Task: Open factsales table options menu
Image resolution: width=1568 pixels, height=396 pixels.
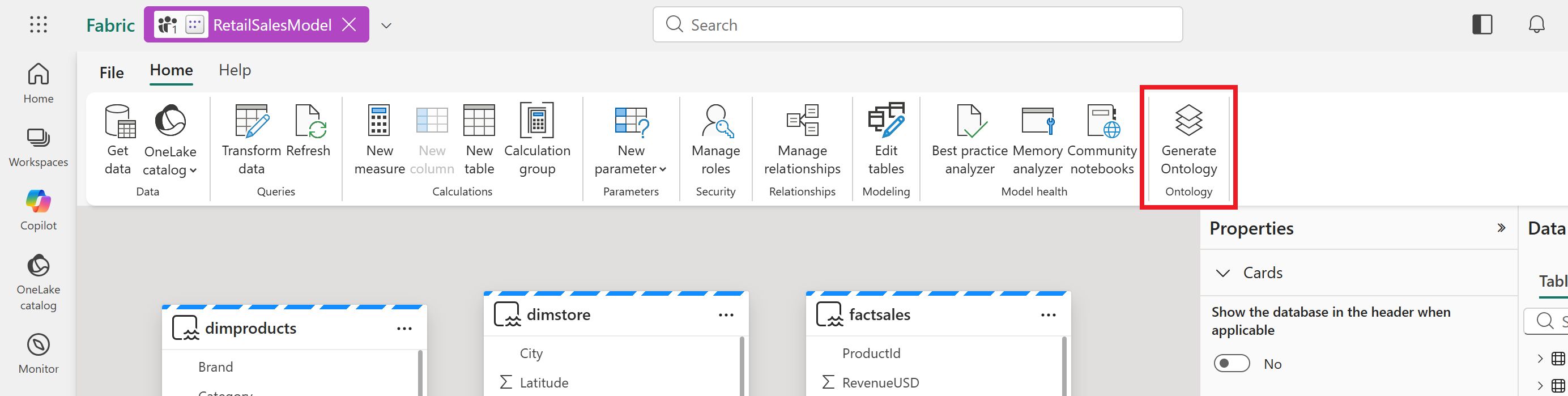Action: [x=1048, y=315]
